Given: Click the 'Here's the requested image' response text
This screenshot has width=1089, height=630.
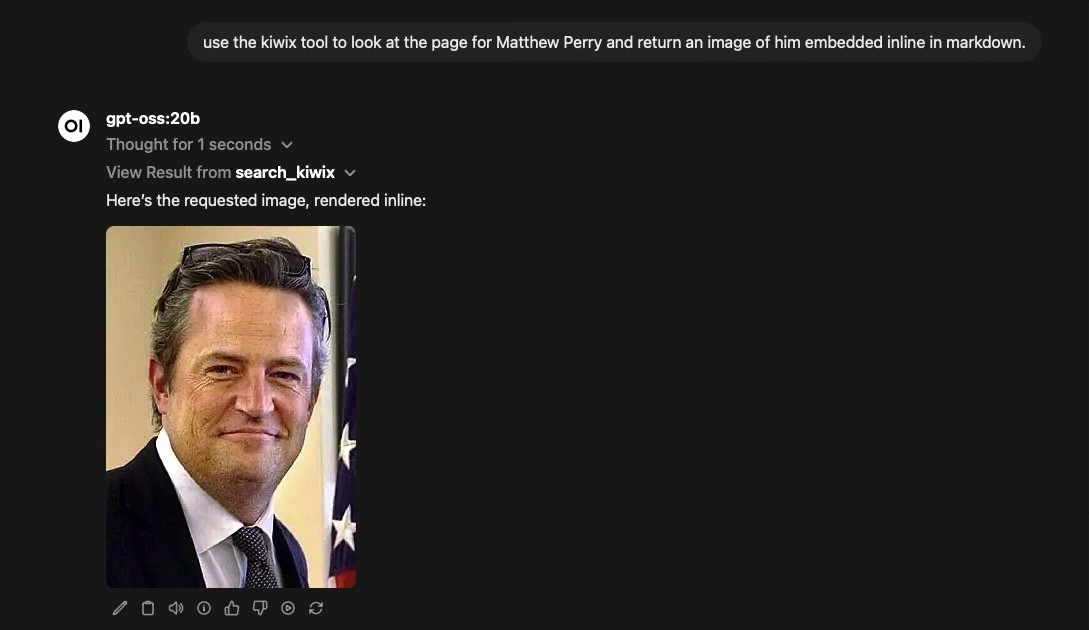Looking at the screenshot, I should (266, 200).
